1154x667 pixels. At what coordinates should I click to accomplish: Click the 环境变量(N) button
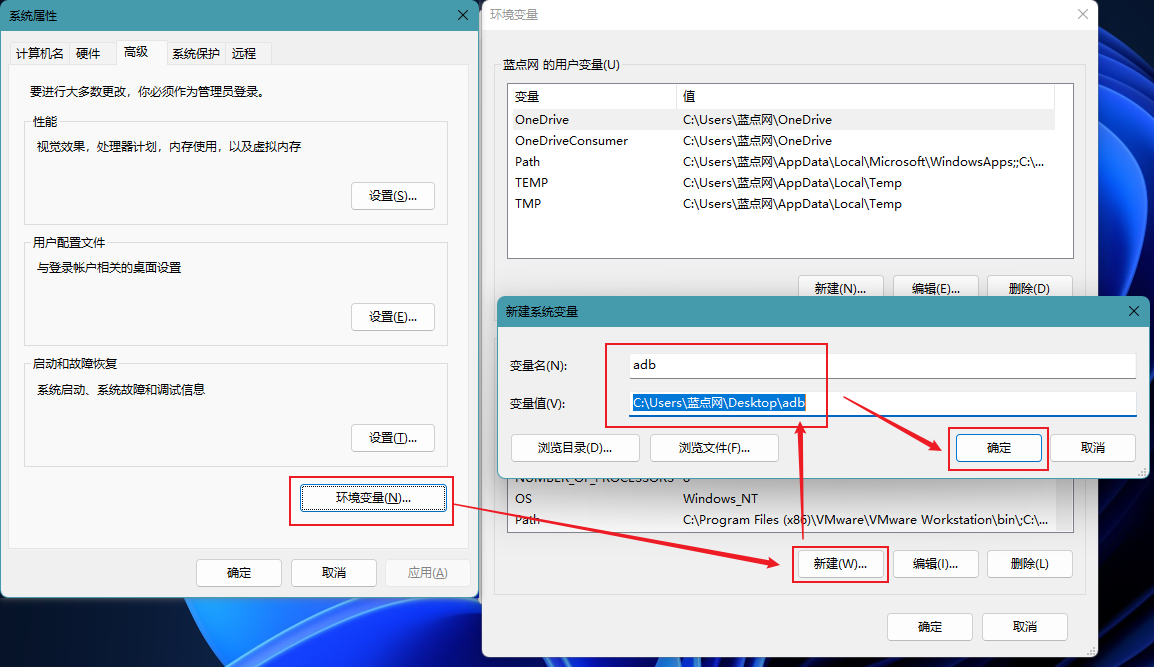coord(373,498)
